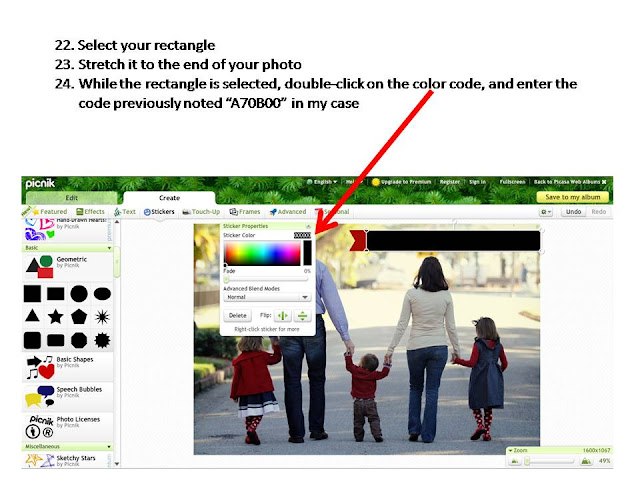Open the Frames section
640x480 pixels.
point(245,212)
